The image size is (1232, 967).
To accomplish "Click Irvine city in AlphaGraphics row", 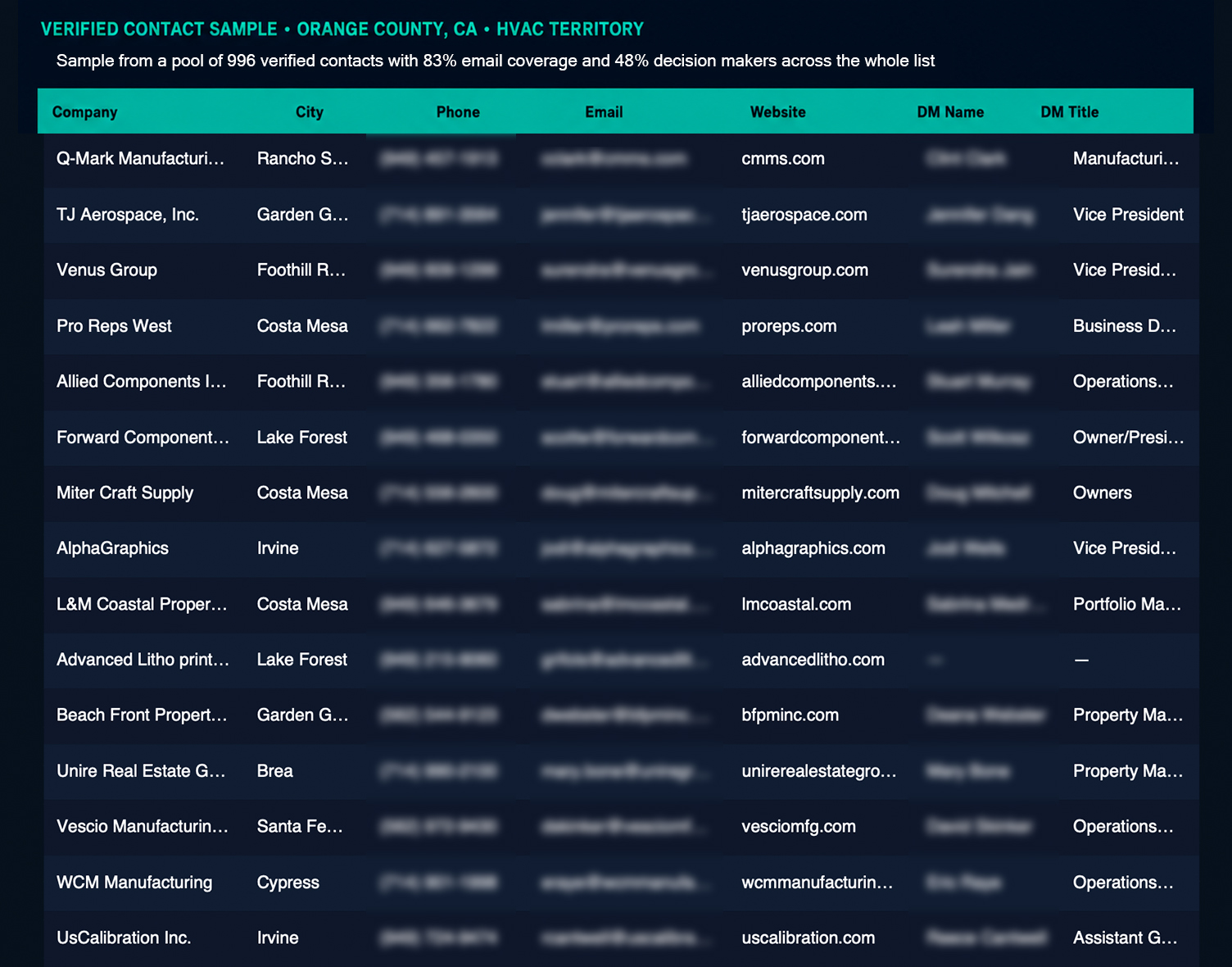I will (278, 549).
